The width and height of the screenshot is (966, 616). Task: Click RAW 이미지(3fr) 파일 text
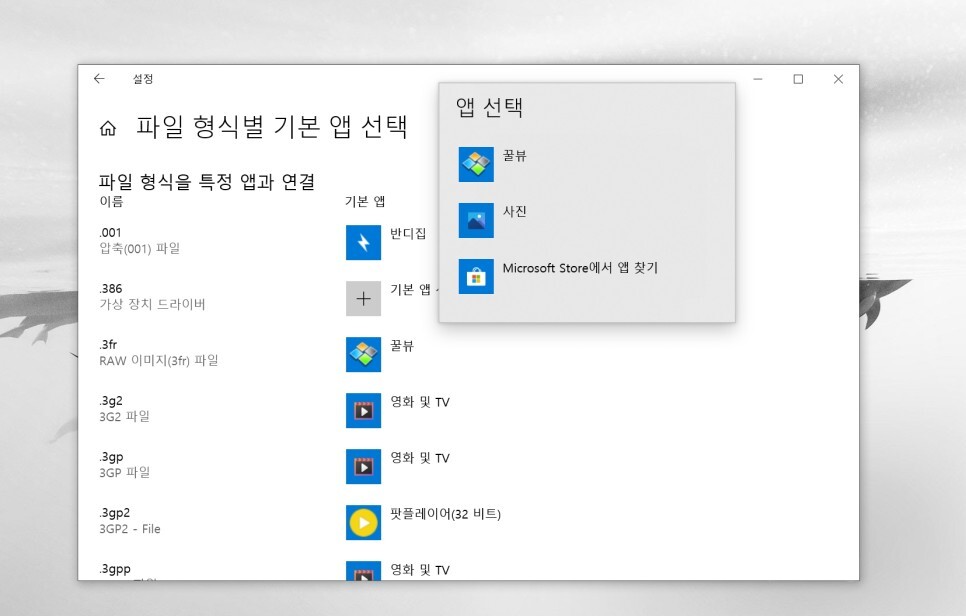(x=159, y=360)
